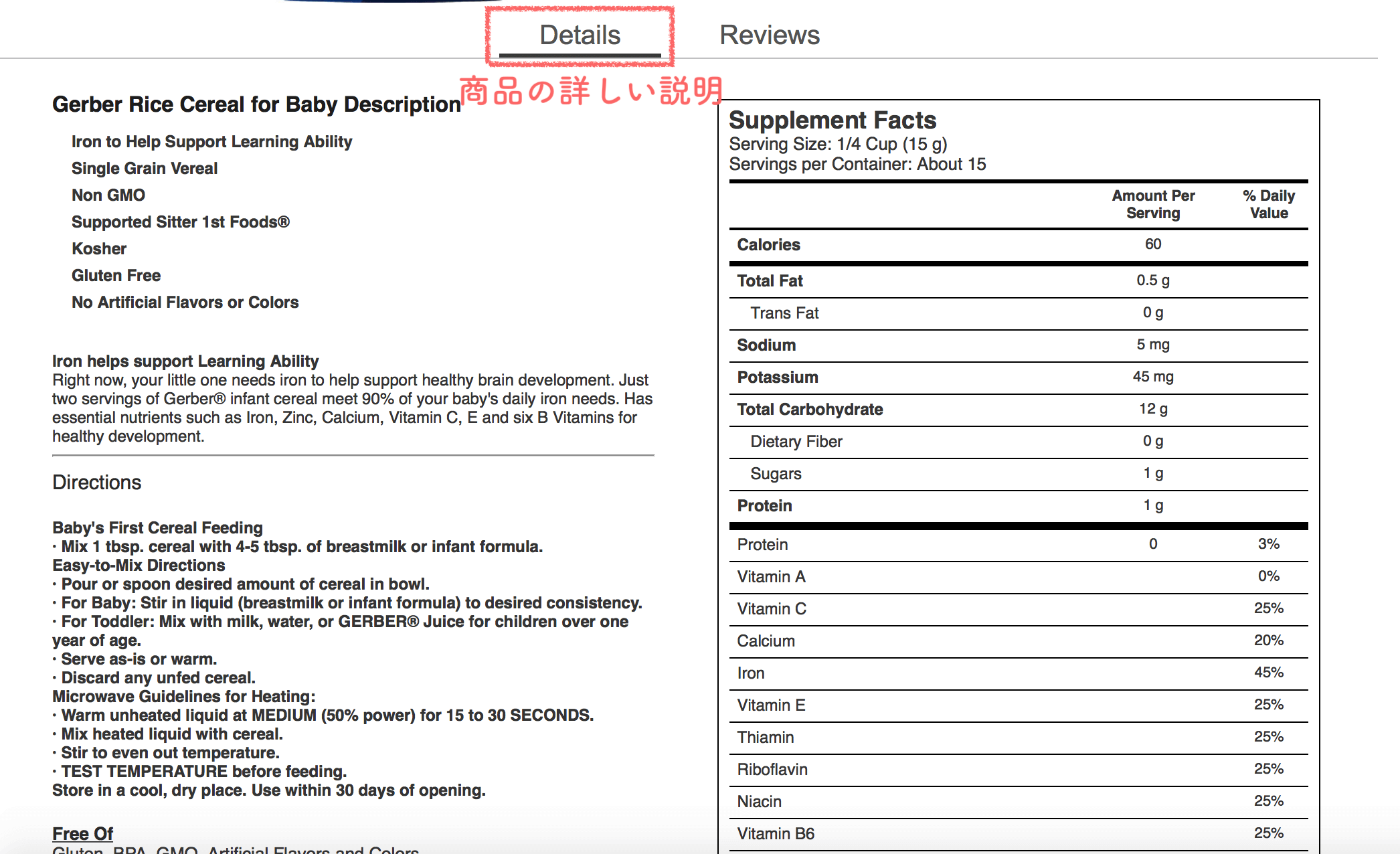The width and height of the screenshot is (1400, 854).
Task: Click '% Daily Value' column header
Action: 1269,204
